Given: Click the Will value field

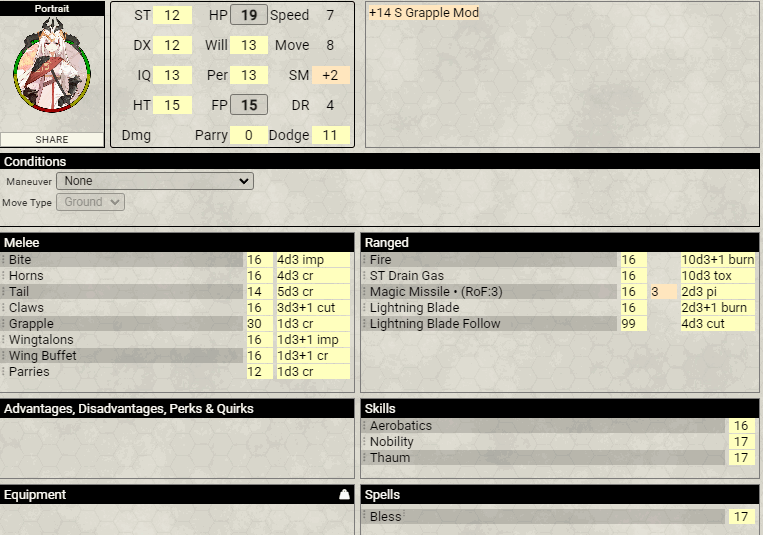Looking at the screenshot, I should pos(249,45).
